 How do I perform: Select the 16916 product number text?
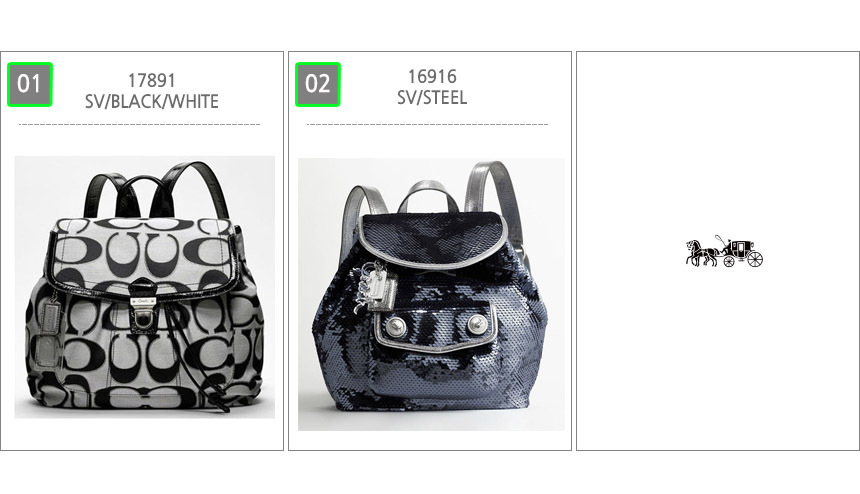point(432,76)
